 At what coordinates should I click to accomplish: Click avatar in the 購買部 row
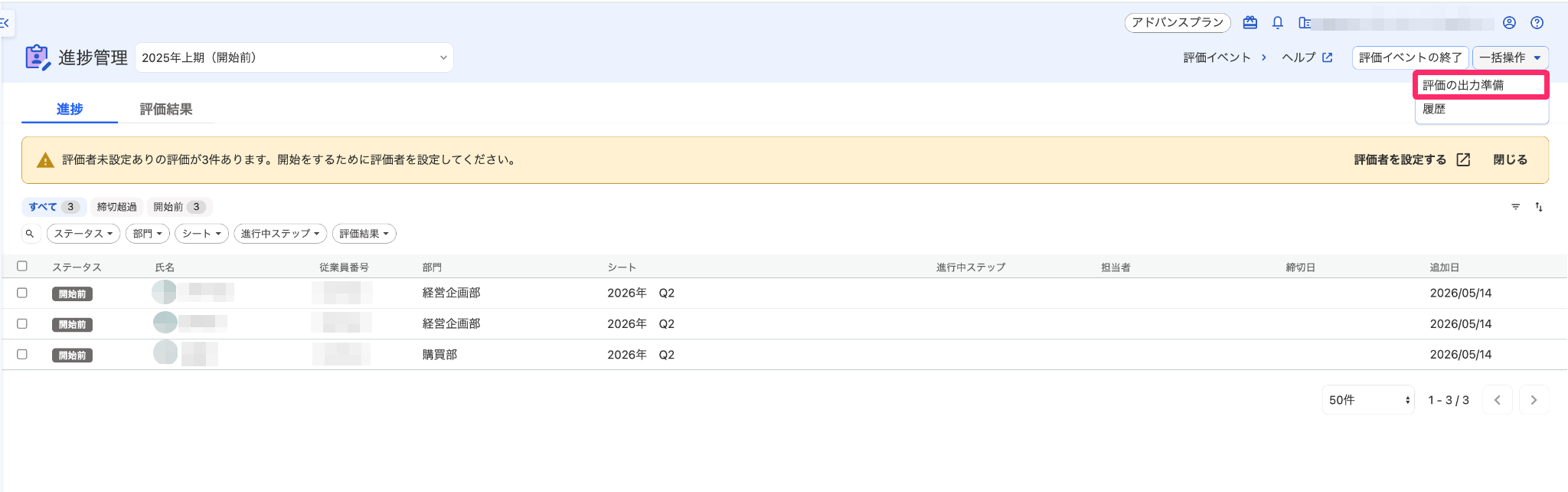click(165, 353)
